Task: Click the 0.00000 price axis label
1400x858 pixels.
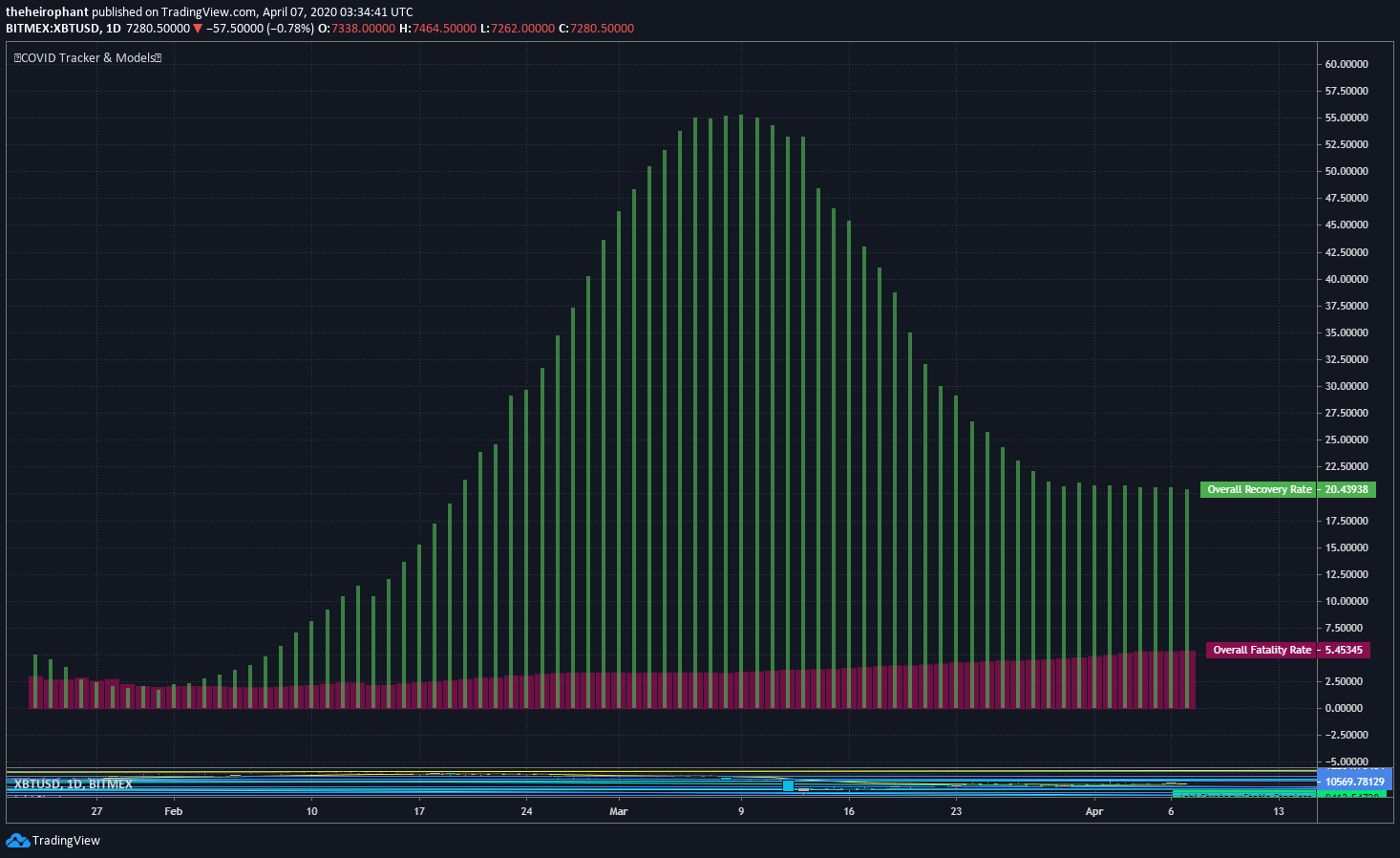Action: 1345,708
